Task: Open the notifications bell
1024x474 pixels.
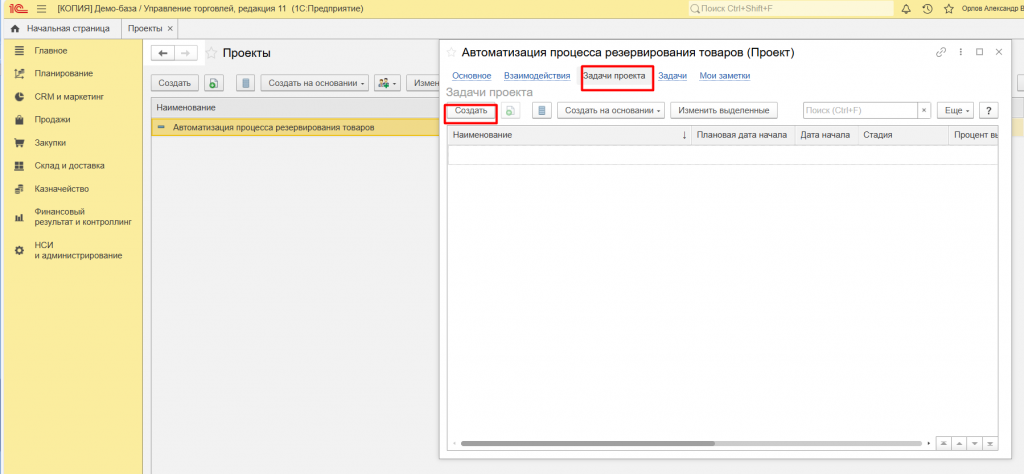Action: (906, 9)
